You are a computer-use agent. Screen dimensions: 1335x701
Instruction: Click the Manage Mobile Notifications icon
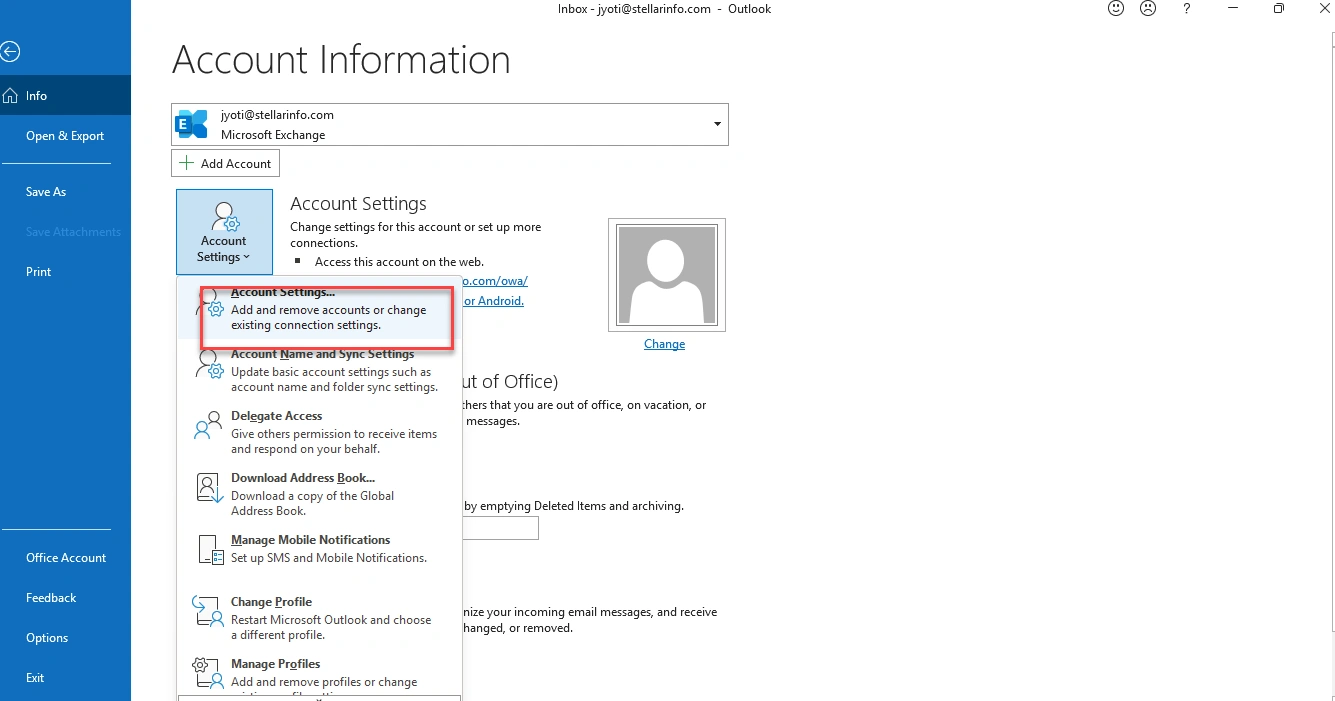[x=209, y=548]
